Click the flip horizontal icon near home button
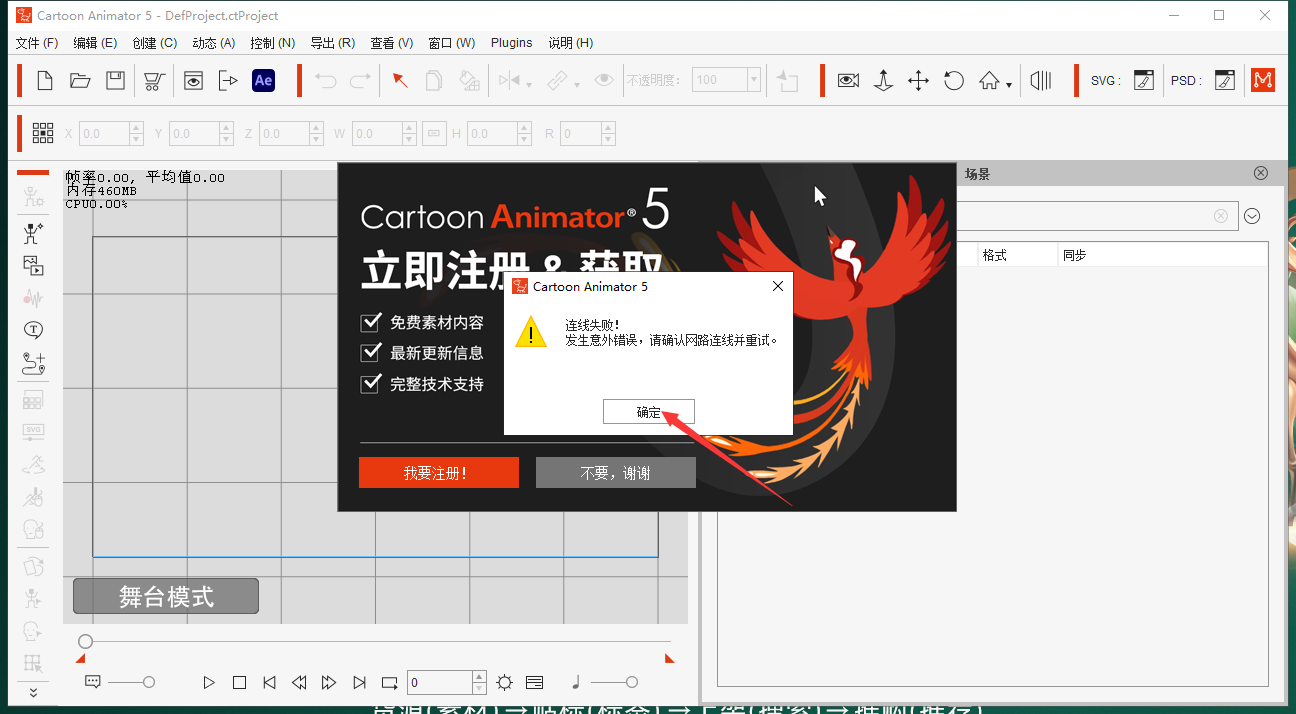This screenshot has width=1296, height=714. pyautogui.click(x=1040, y=80)
